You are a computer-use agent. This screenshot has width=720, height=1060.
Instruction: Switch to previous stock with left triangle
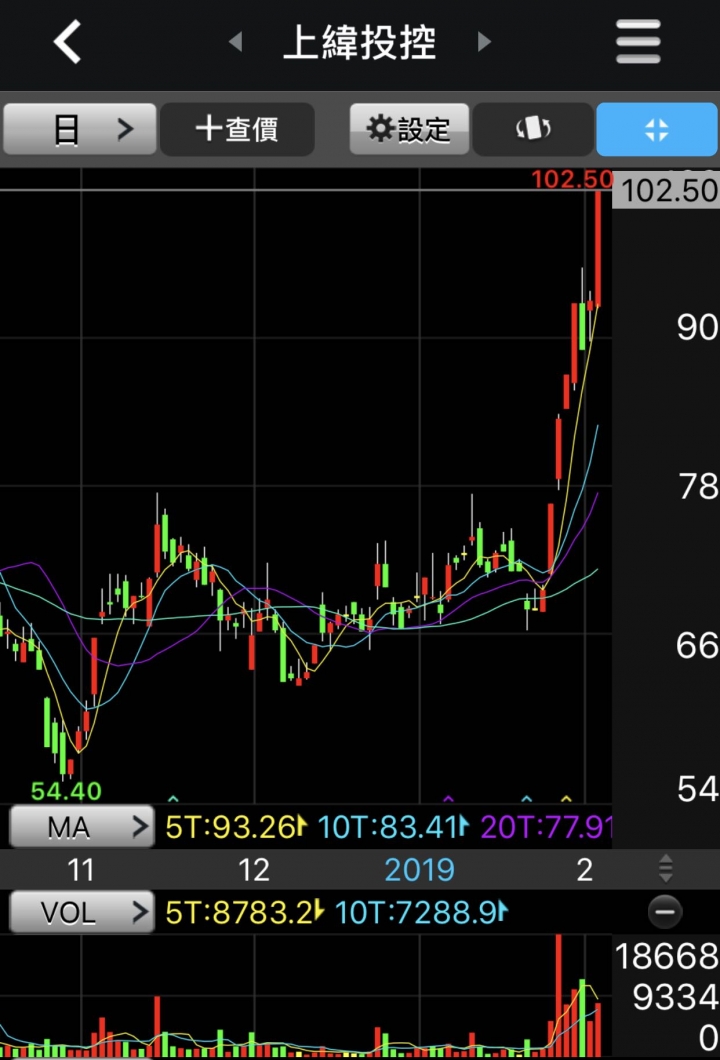(x=236, y=42)
